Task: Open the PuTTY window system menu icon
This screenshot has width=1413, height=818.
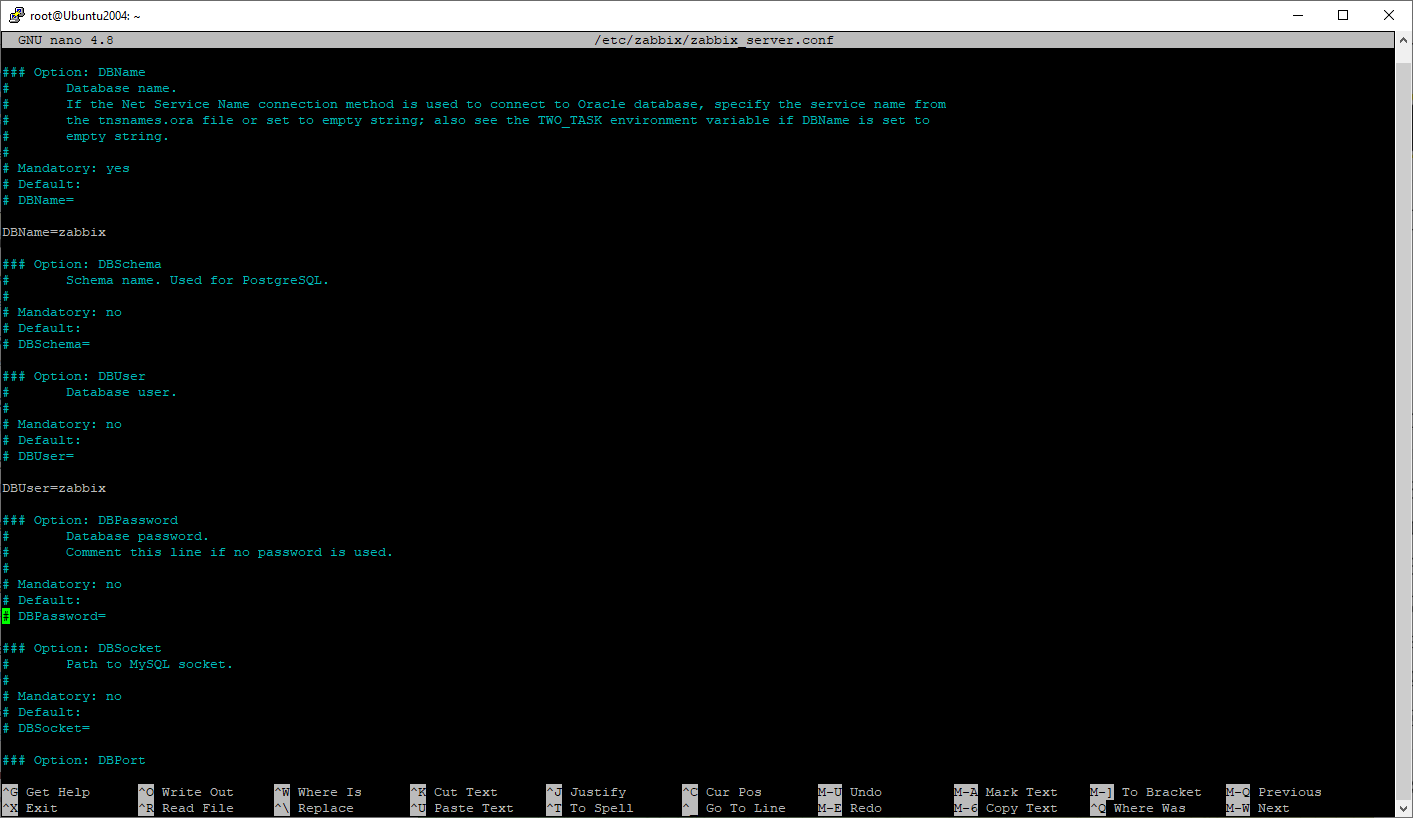Action: click(15, 15)
